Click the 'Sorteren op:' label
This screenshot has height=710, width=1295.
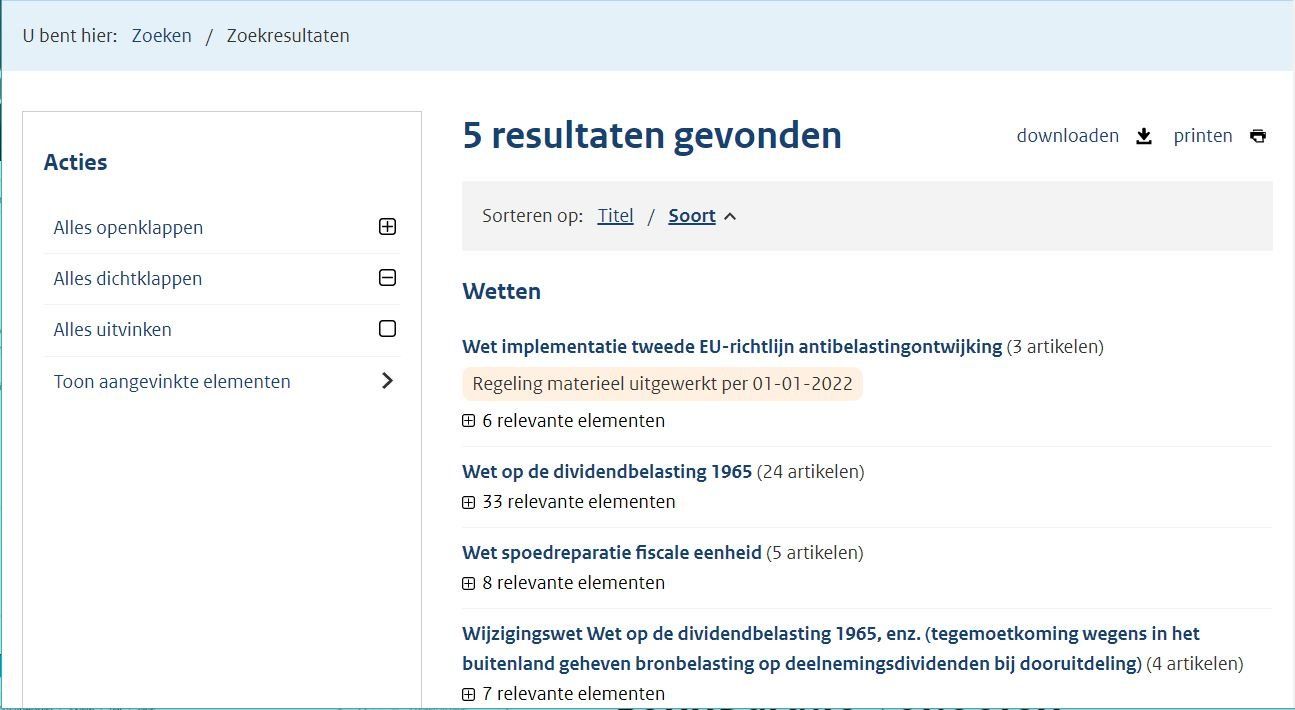[533, 216]
